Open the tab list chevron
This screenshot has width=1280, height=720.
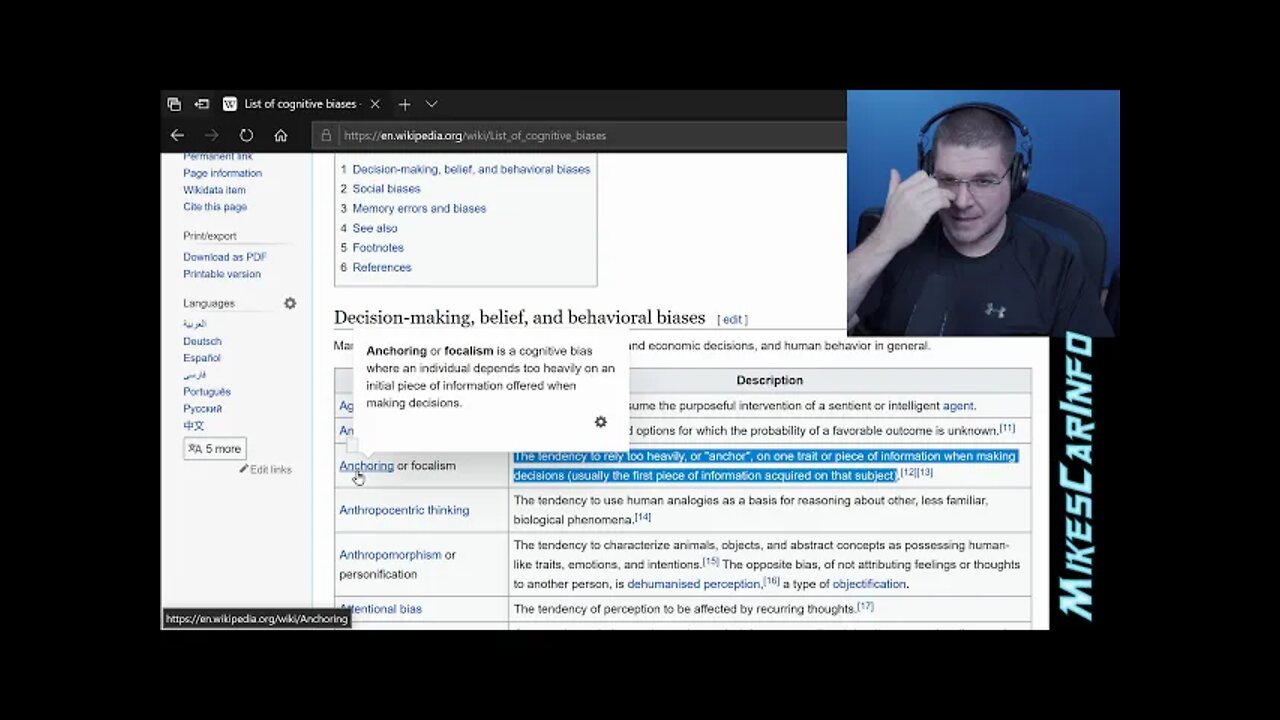(x=431, y=104)
